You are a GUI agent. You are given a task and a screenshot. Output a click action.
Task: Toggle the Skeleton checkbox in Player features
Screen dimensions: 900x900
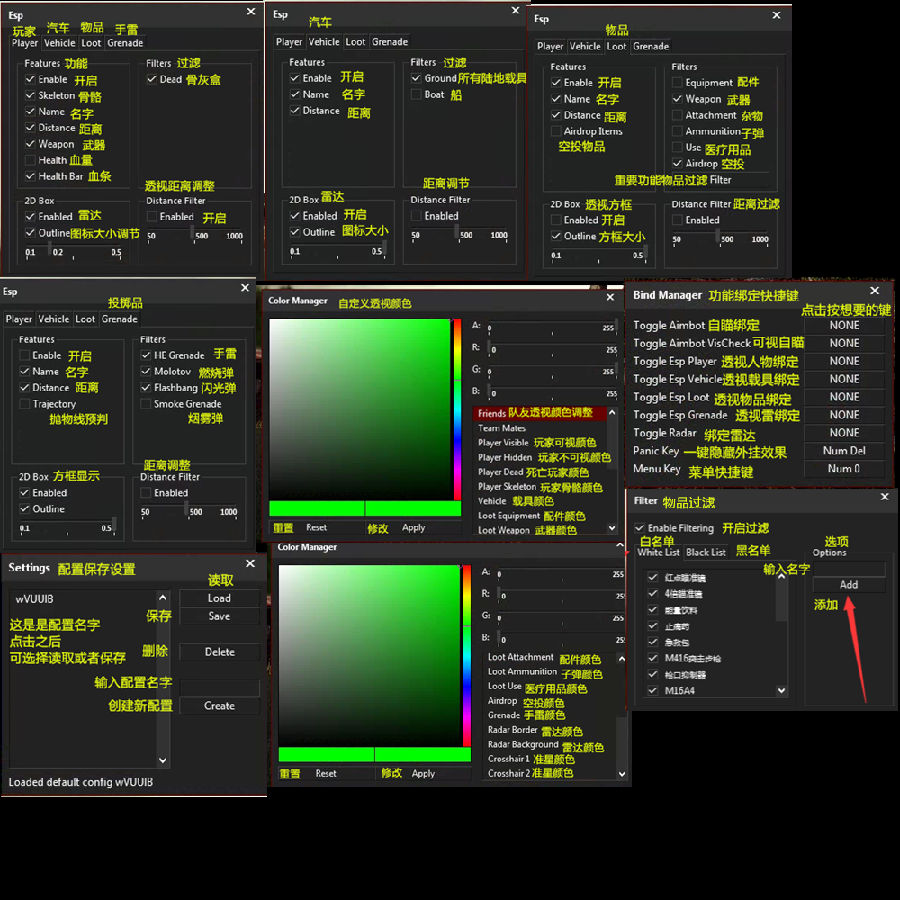pyautogui.click(x=31, y=96)
